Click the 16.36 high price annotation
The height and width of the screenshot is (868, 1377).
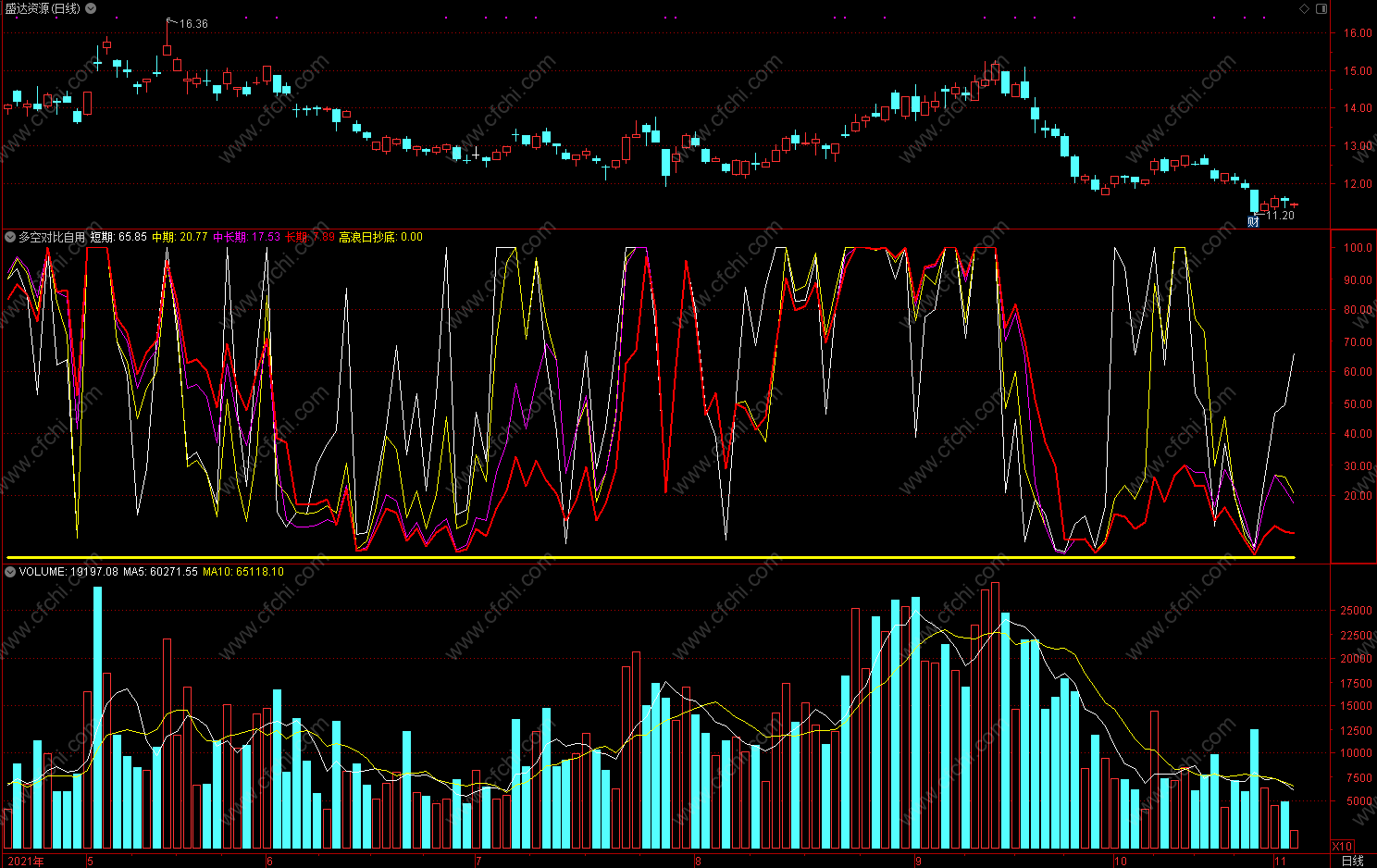[193, 24]
